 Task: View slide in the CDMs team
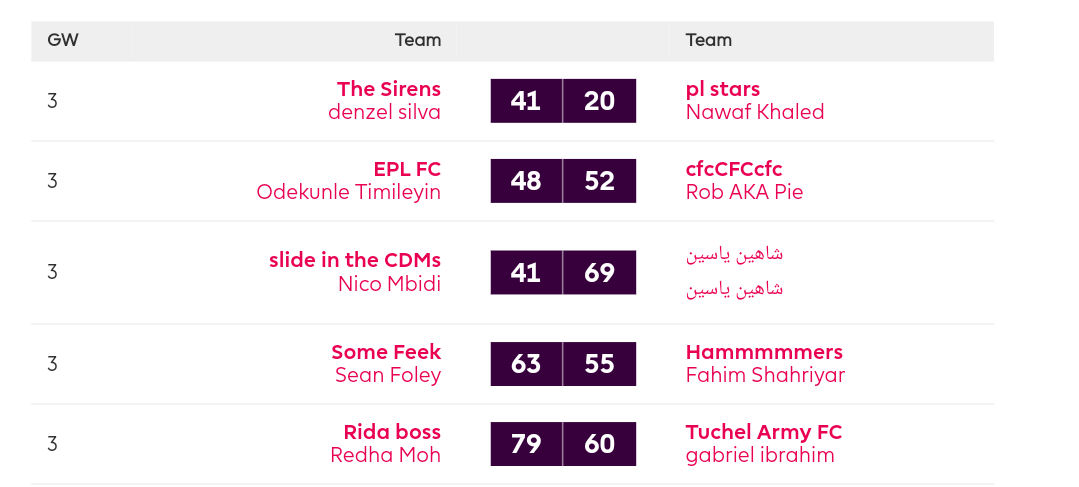(354, 260)
